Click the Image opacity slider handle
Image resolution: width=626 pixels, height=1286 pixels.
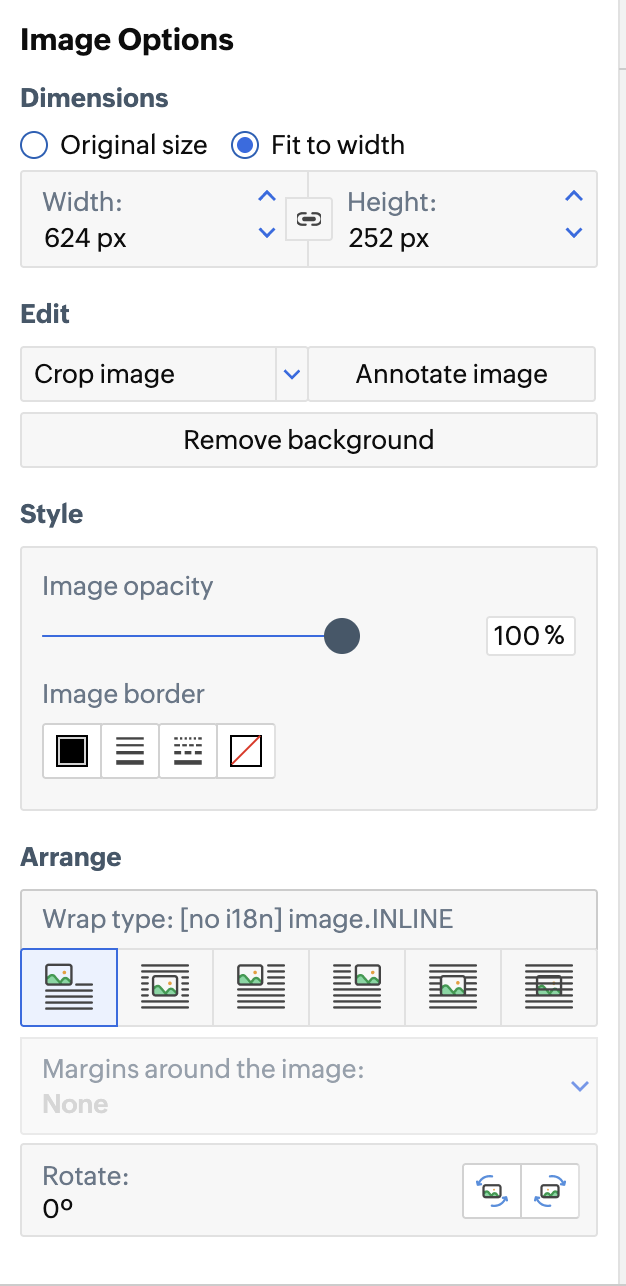[342, 635]
